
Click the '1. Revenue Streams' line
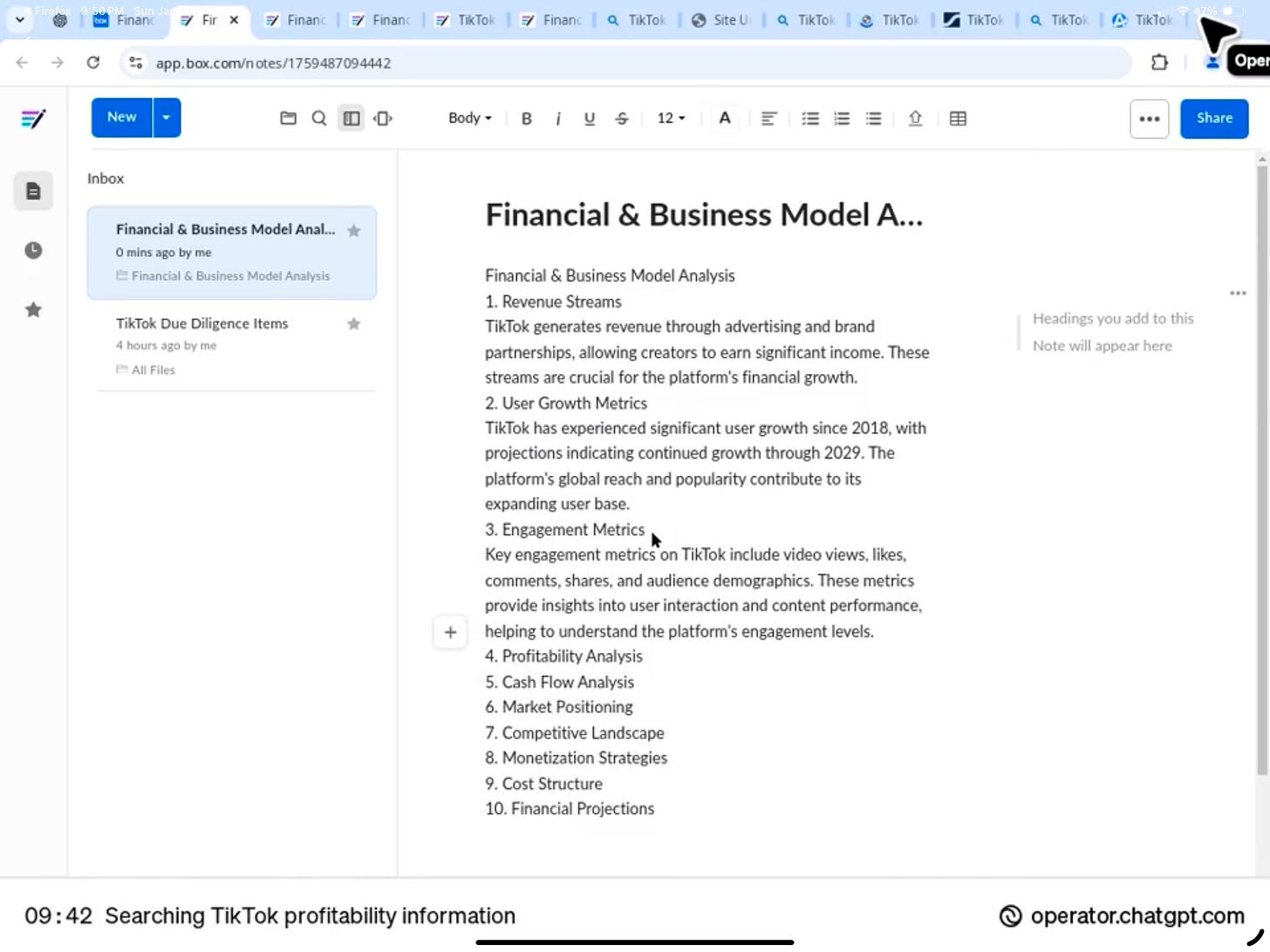[553, 302]
